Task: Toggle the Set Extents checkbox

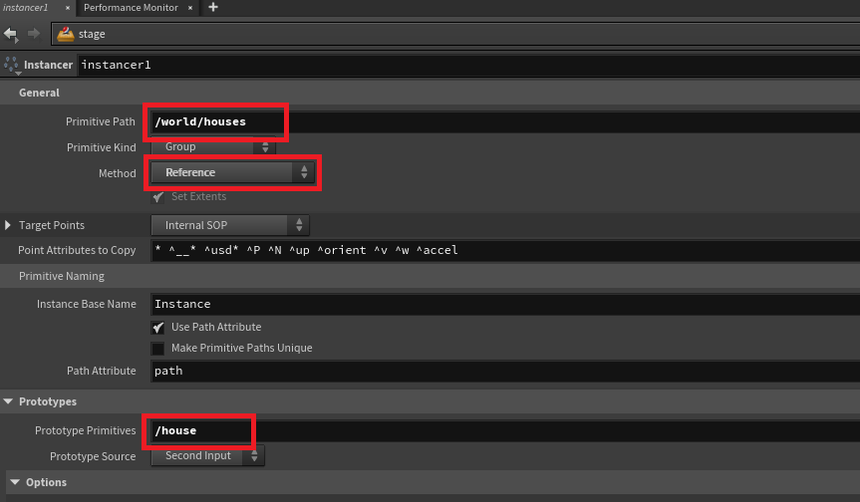Action: [158, 196]
